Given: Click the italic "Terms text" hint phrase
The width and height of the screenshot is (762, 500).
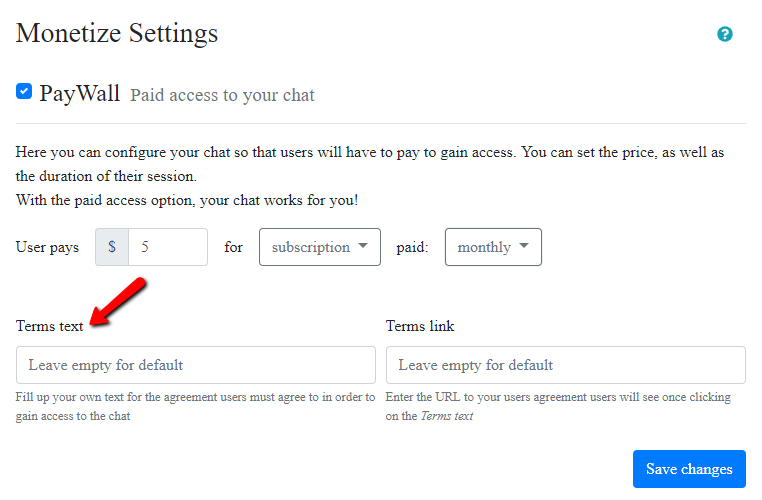Looking at the screenshot, I should point(444,416).
